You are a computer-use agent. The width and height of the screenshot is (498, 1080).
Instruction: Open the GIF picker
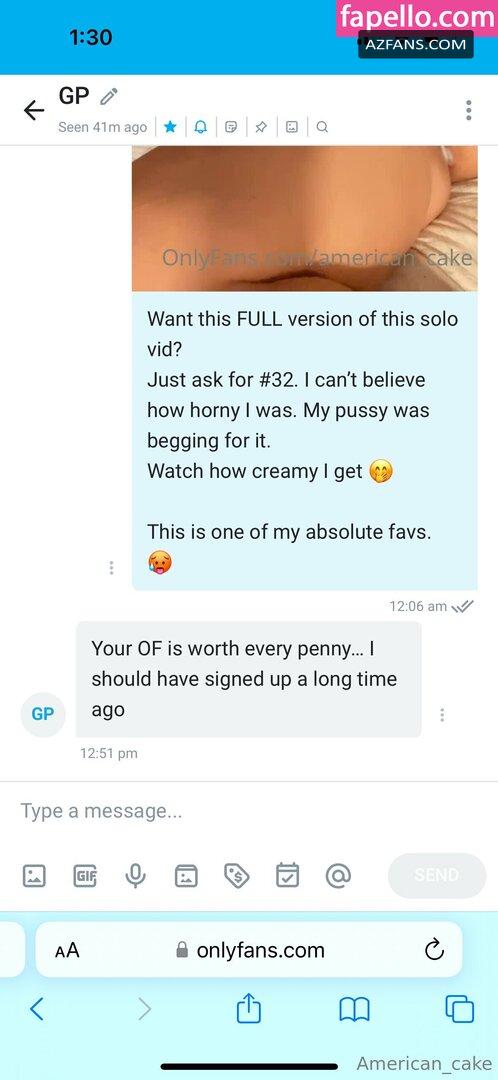[x=85, y=875]
